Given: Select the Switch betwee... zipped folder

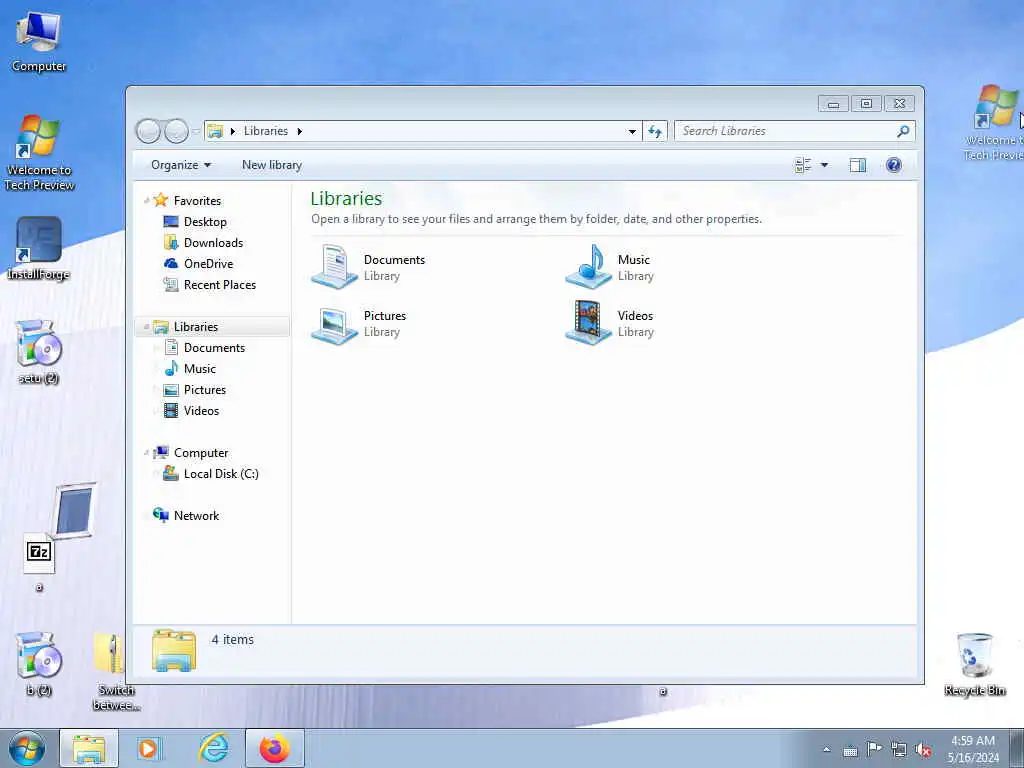Looking at the screenshot, I should (x=114, y=671).
